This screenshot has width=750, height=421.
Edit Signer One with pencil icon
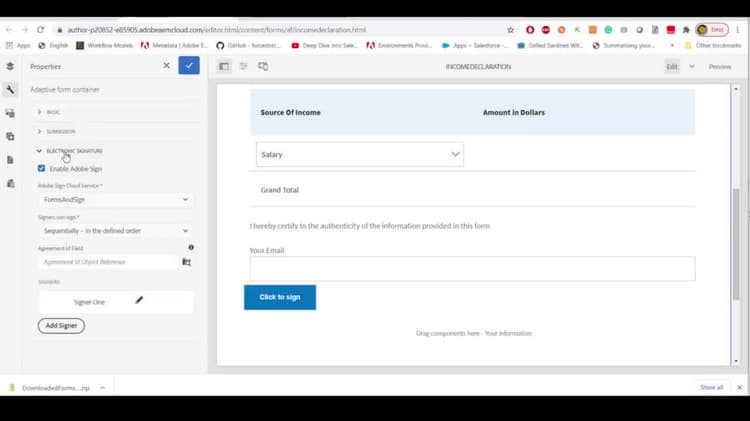tap(139, 300)
